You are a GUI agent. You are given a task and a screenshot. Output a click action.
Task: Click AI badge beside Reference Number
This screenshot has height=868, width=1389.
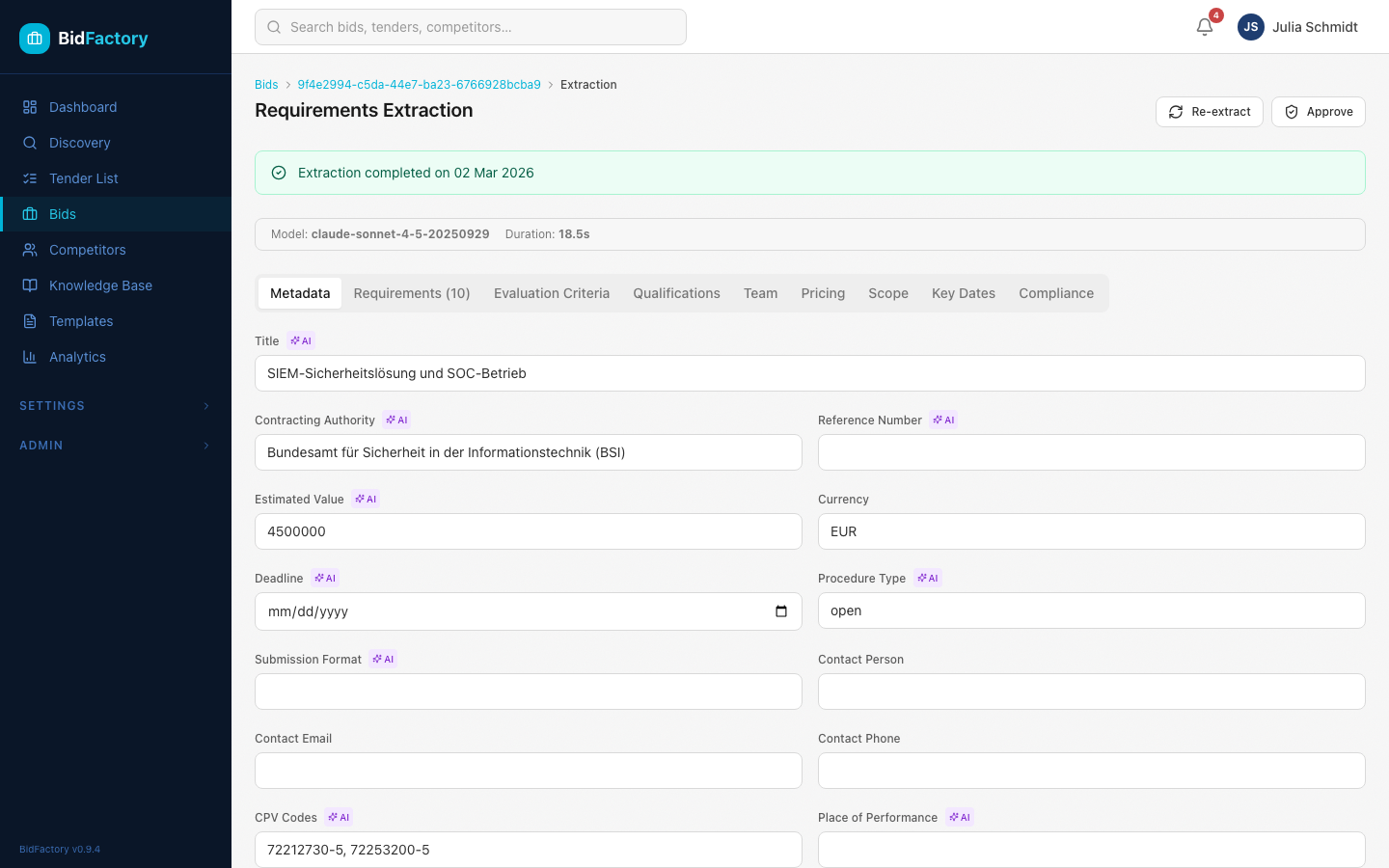tap(944, 420)
